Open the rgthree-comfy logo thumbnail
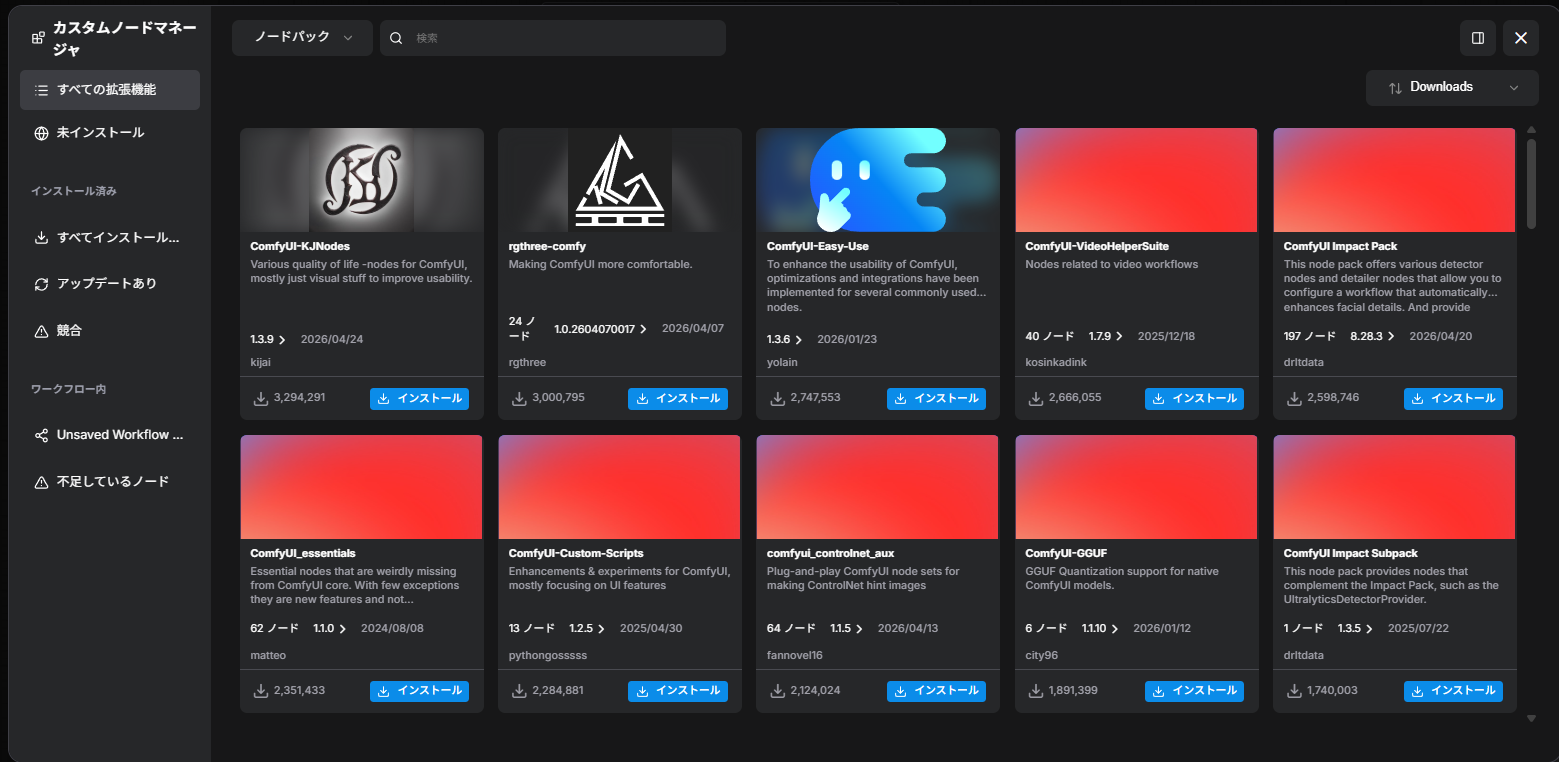This screenshot has height=762, width=1559. (x=620, y=180)
